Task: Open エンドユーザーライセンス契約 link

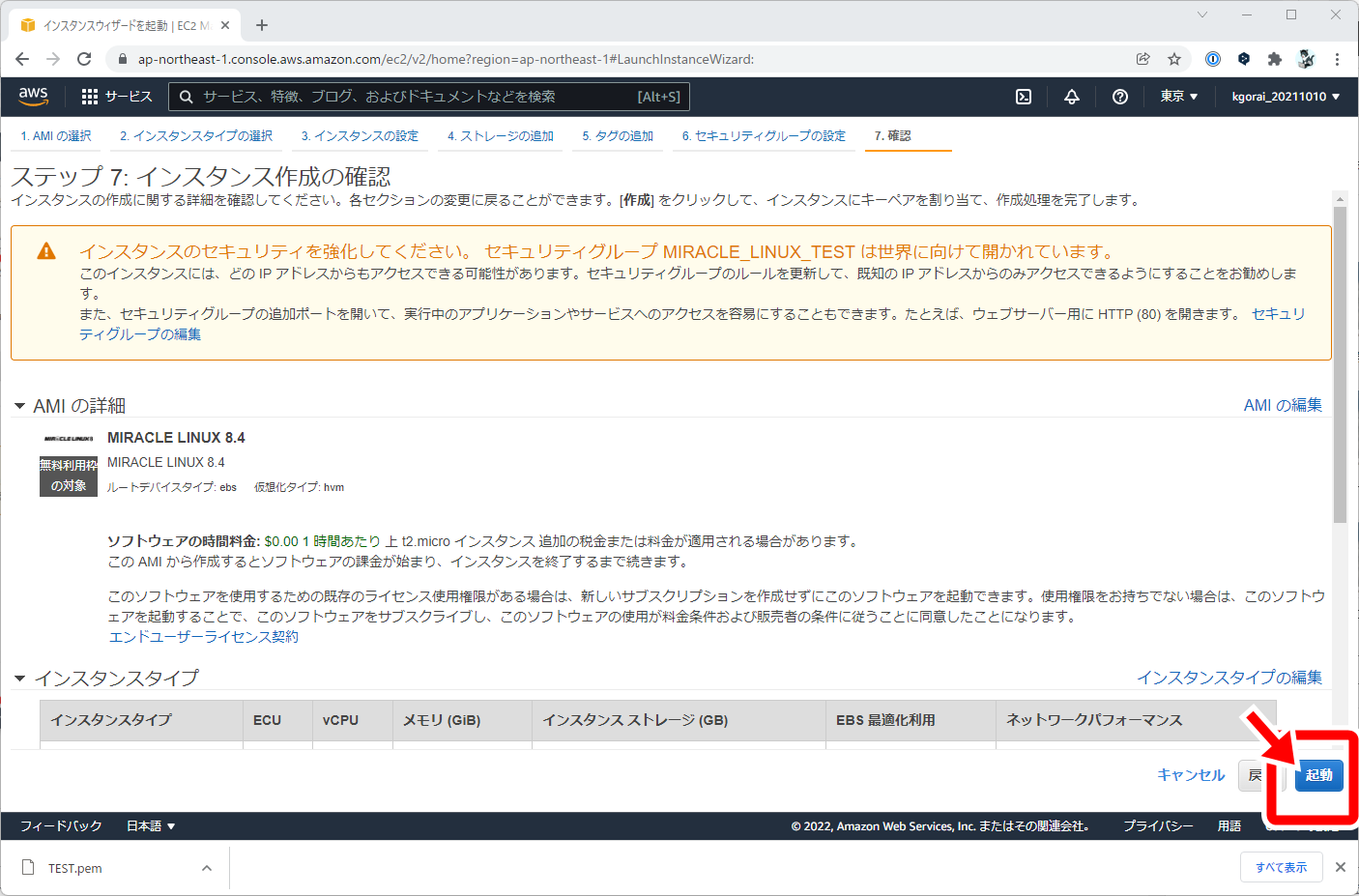Action: click(x=204, y=637)
